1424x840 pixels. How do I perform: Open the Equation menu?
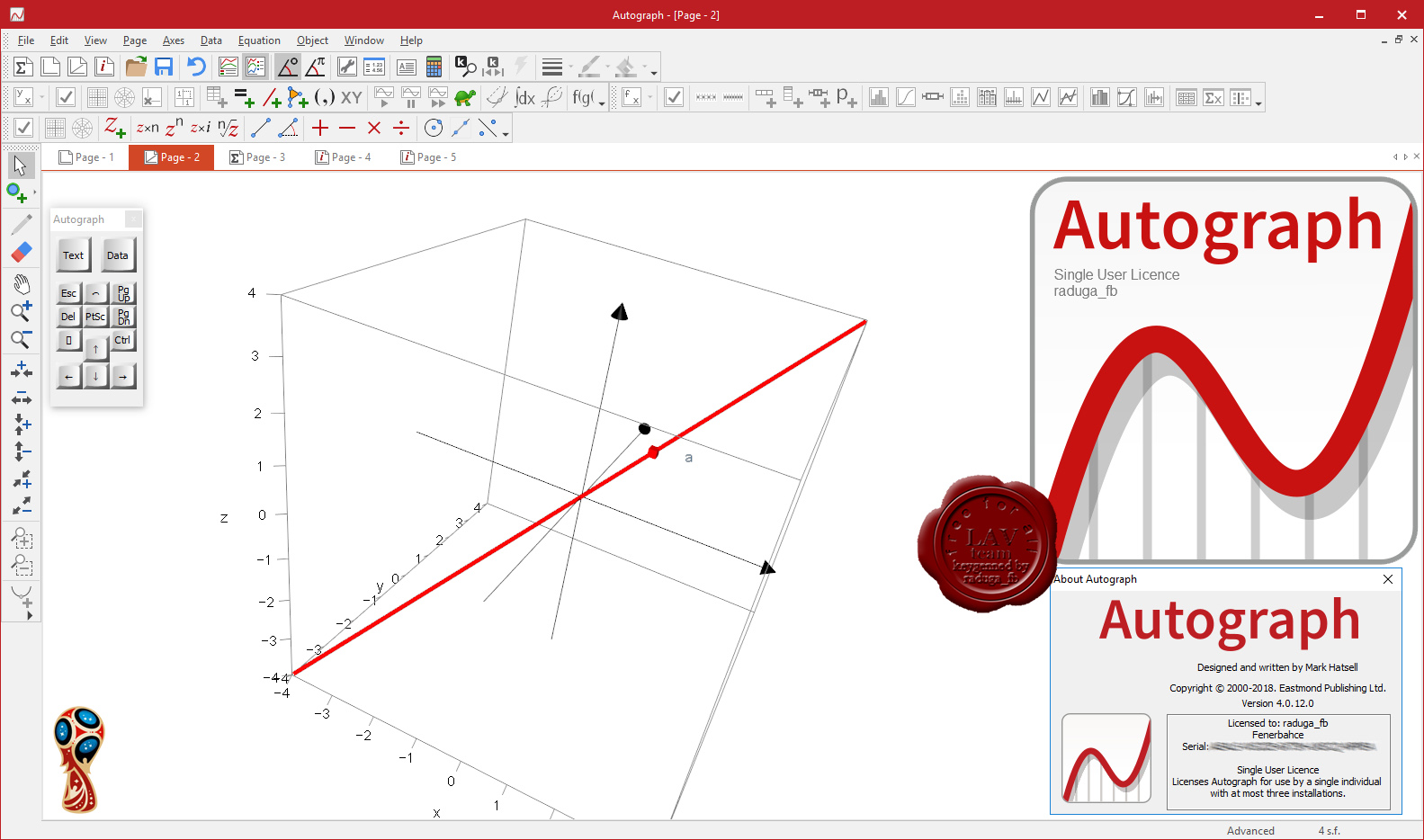259,40
